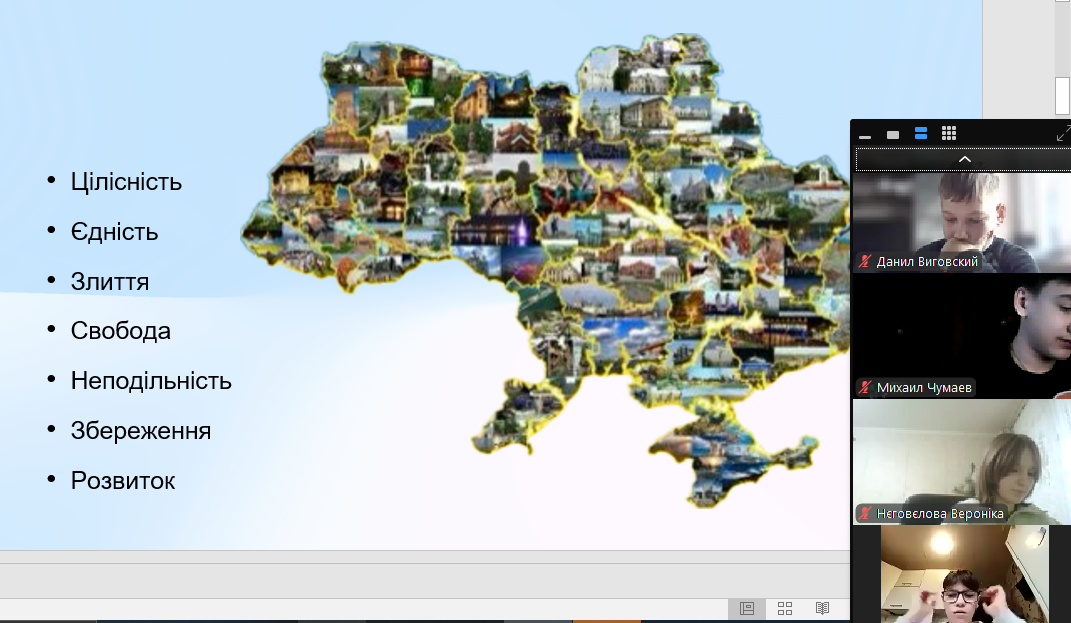The height and width of the screenshot is (623, 1071).
Task: Select Неговєлова Вероніка video thumbnail
Action: pyautogui.click(x=962, y=462)
